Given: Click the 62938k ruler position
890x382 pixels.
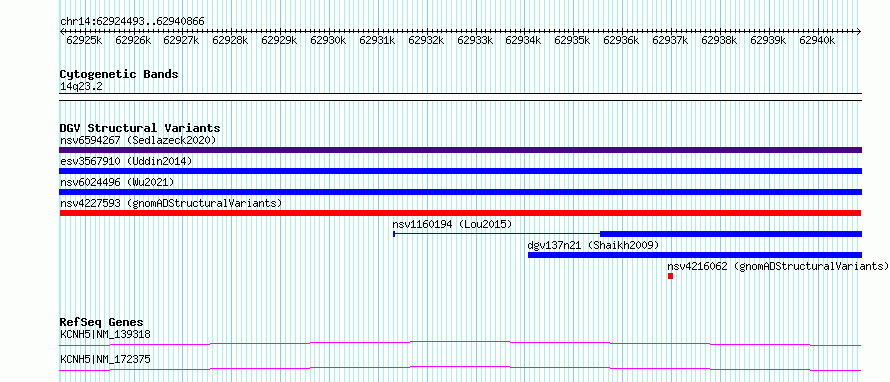Looking at the screenshot, I should point(720,40).
